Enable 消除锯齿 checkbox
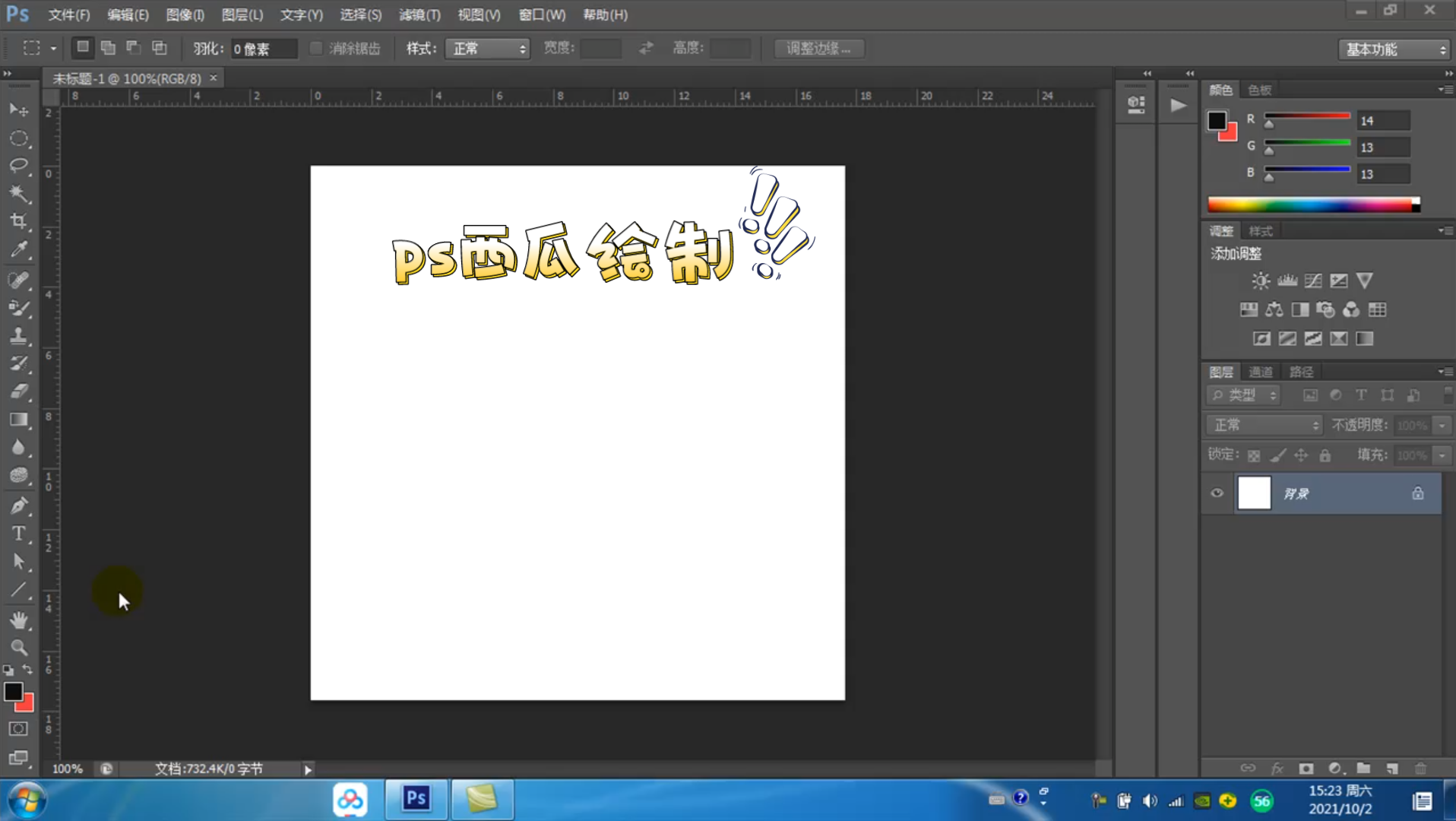This screenshot has width=1456, height=821. (316, 49)
